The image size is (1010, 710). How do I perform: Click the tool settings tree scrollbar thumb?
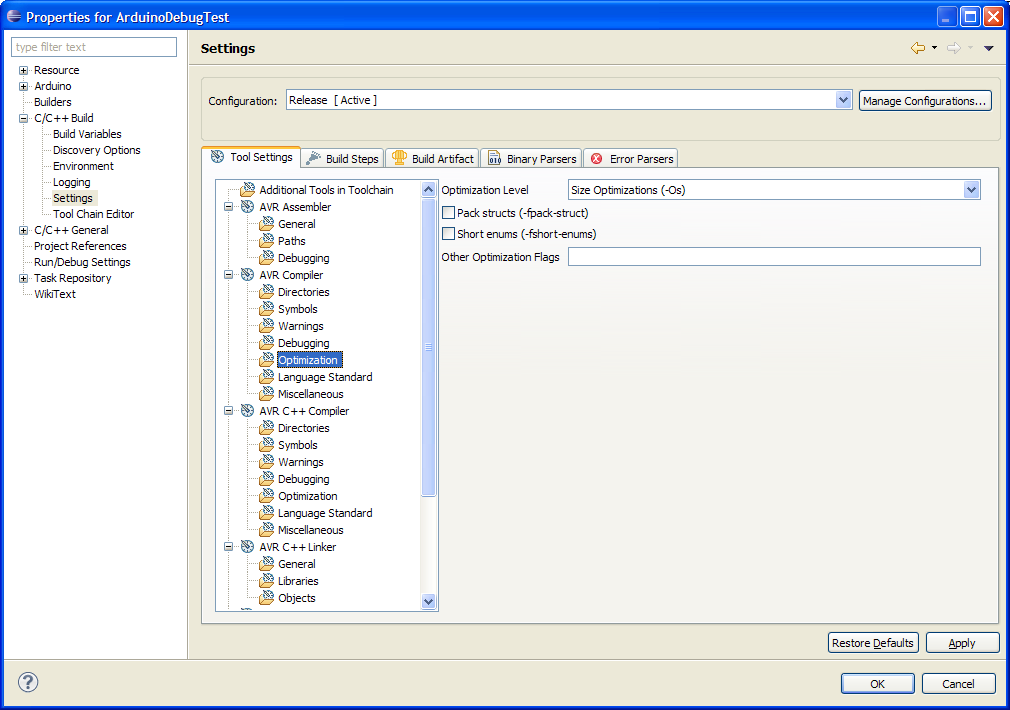pos(429,347)
